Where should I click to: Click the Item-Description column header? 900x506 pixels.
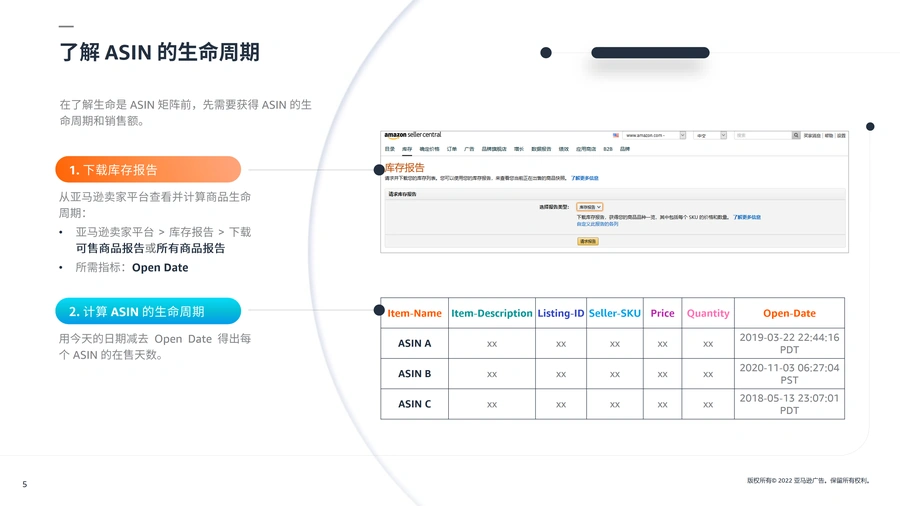[x=492, y=313]
